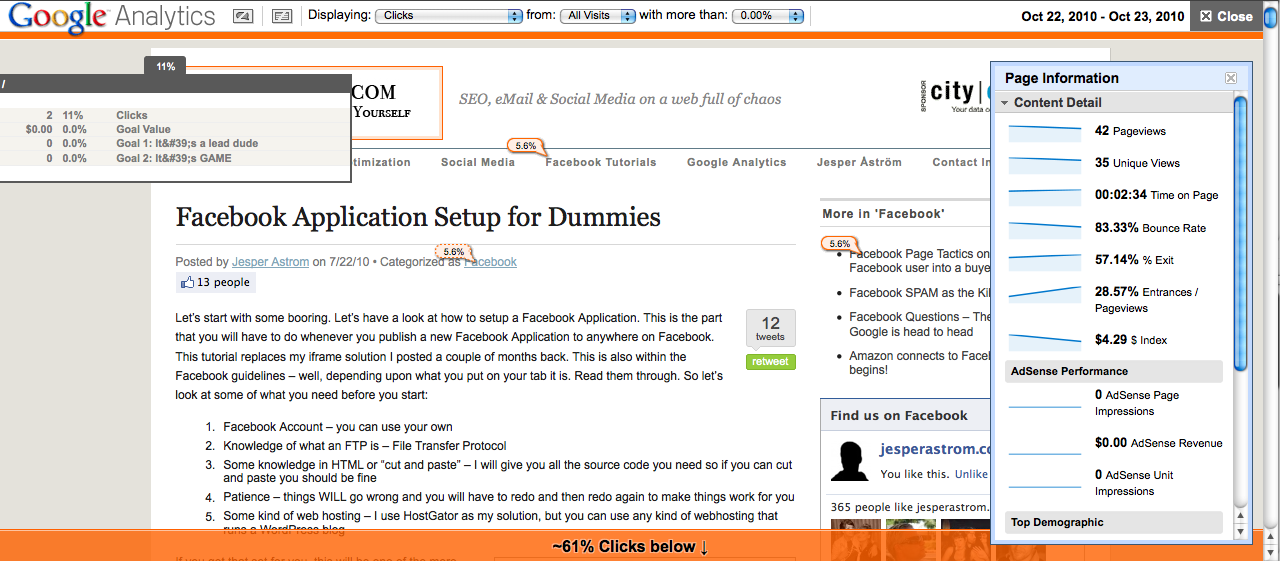The height and width of the screenshot is (561, 1280).
Task: Click the Facebook Like thumbs-up icon
Action: pos(187,282)
